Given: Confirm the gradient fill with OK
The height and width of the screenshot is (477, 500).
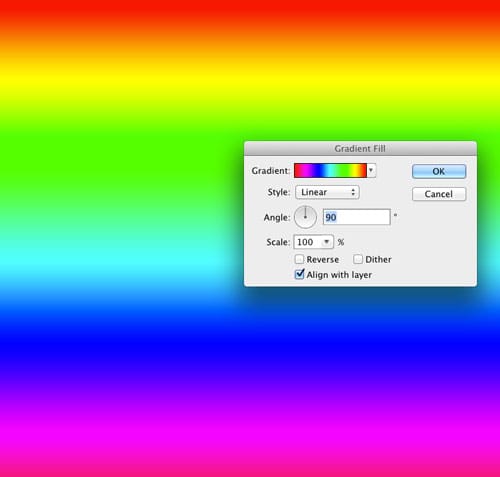Looking at the screenshot, I should tap(439, 171).
